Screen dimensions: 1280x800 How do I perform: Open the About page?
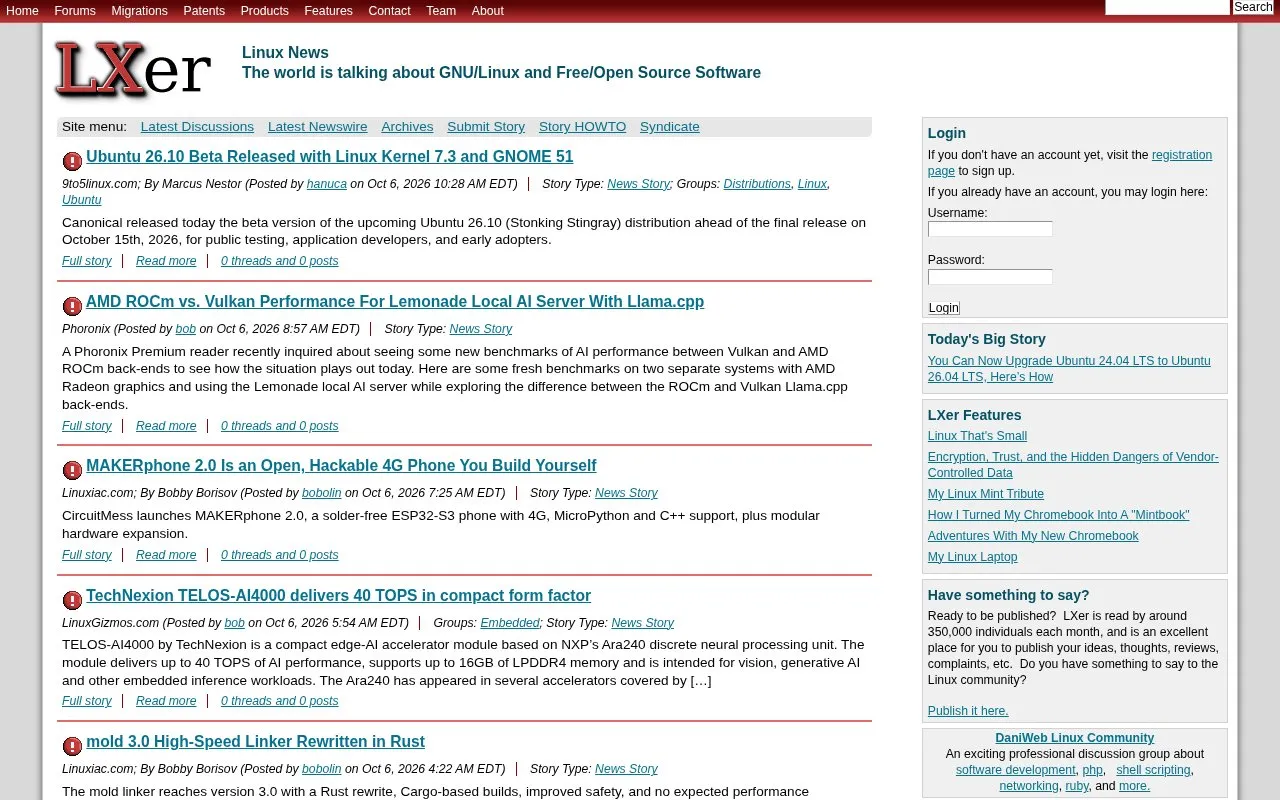[x=487, y=11]
